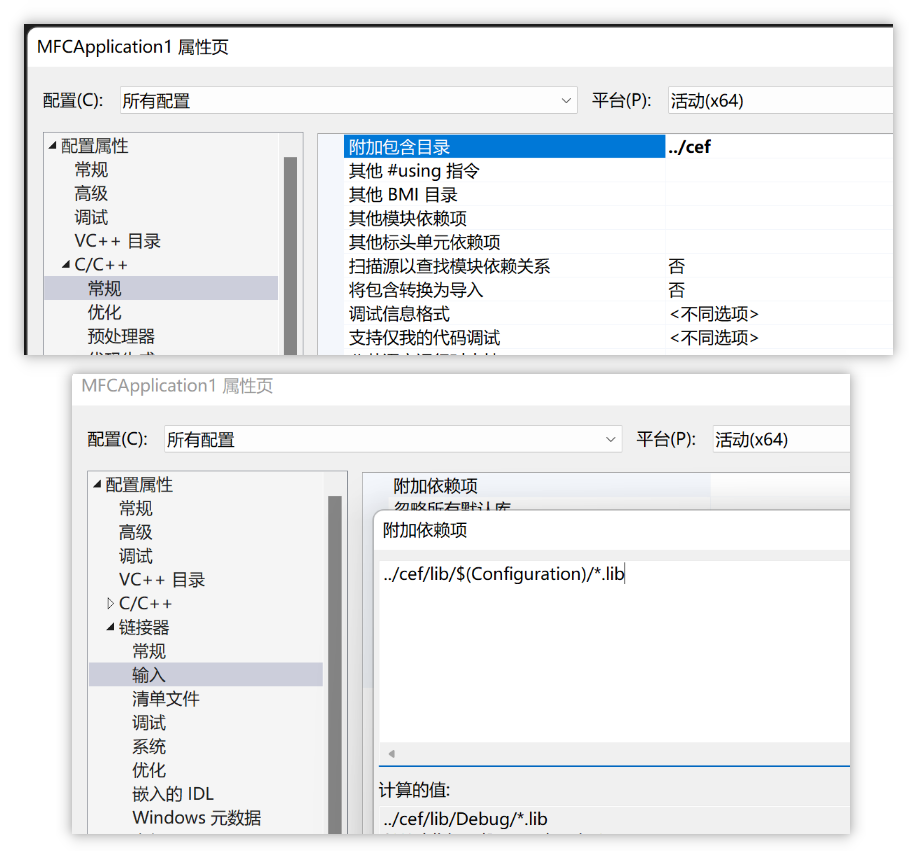Screen dimensions: 917x851
Task: Select 清单文件 under 链接器
Action: [x=166, y=699]
